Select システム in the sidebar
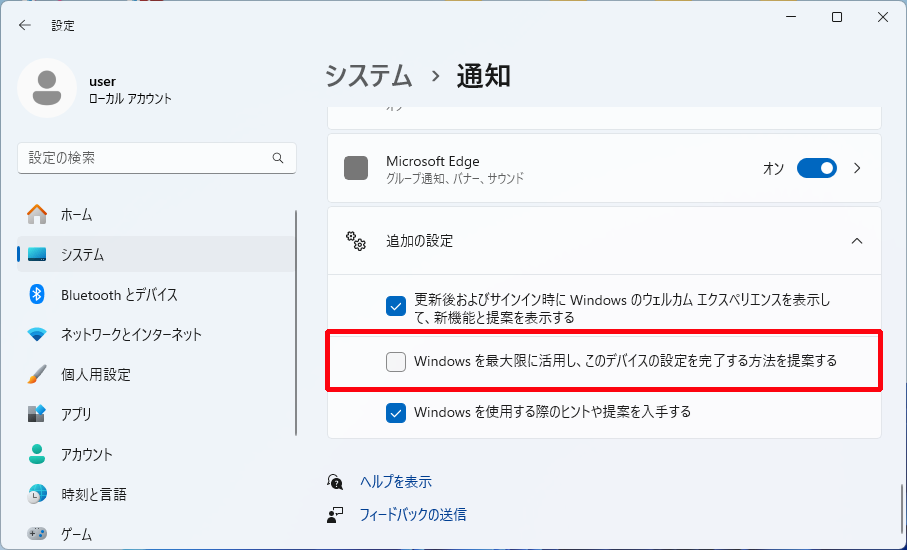 [82, 254]
